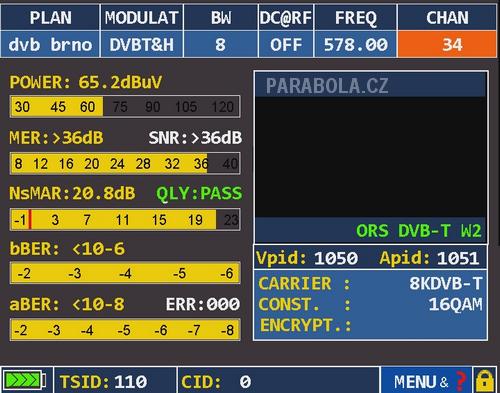Open the MENU & help button
This screenshot has height=393, width=500.
[426, 380]
